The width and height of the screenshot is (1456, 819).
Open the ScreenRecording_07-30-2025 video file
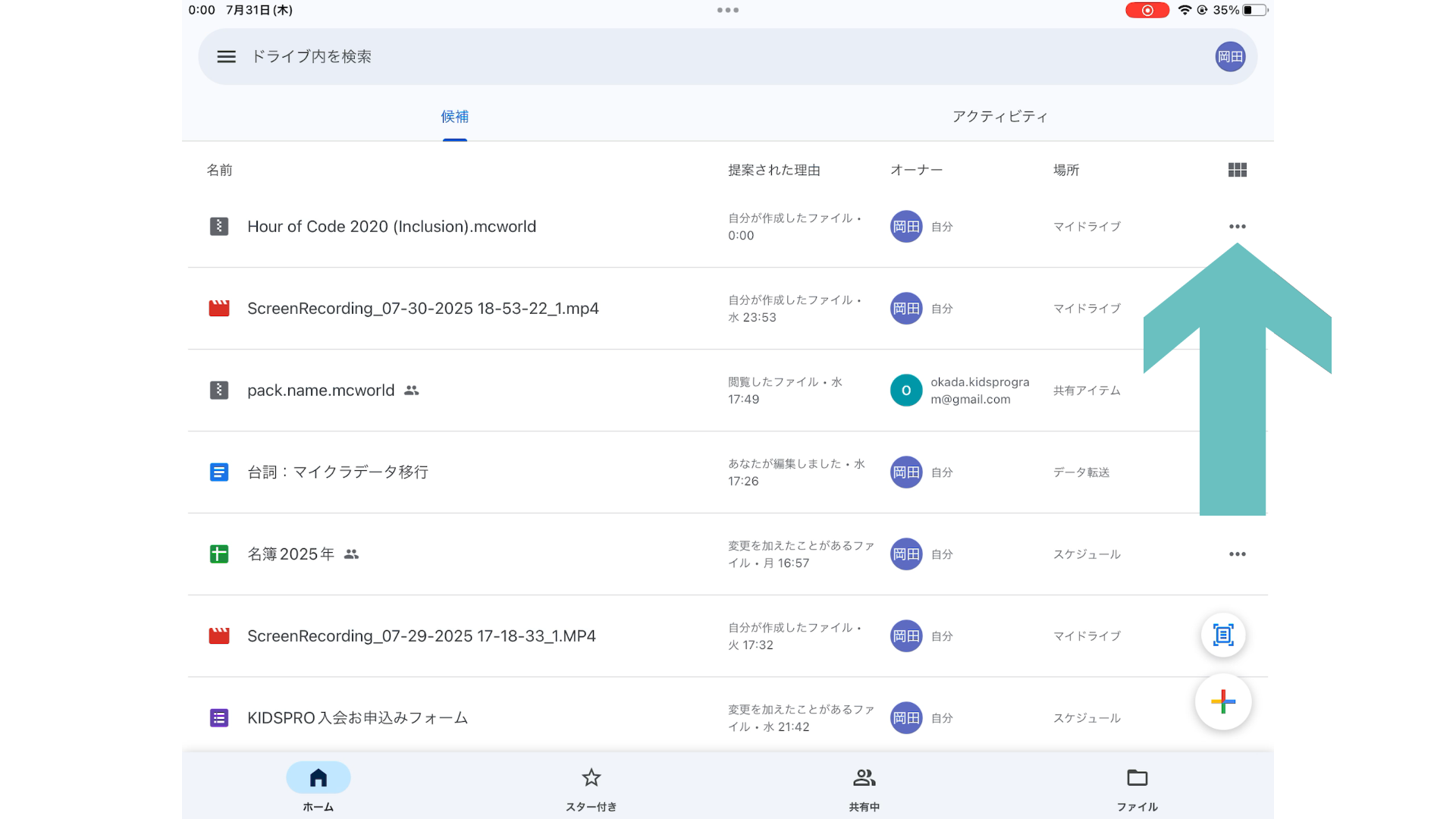(x=422, y=309)
